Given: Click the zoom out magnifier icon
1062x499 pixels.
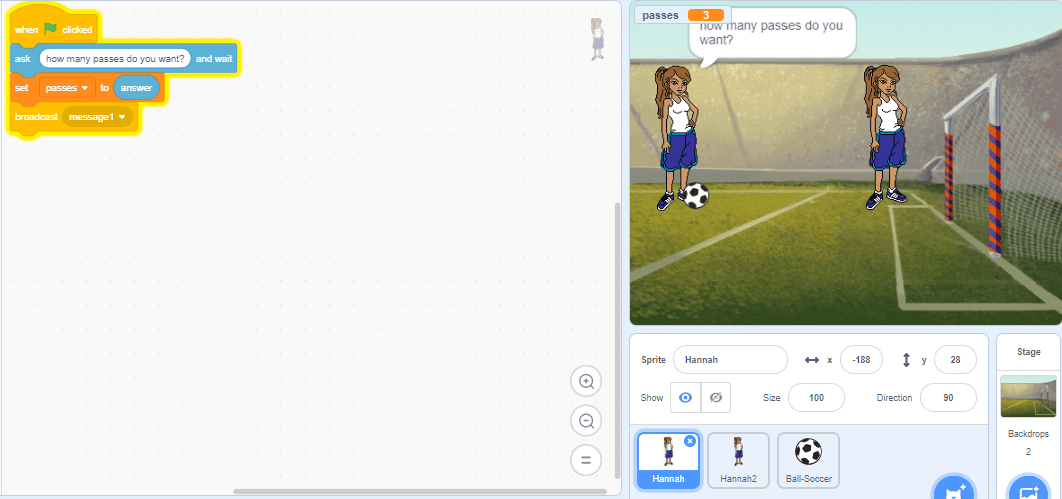Looking at the screenshot, I should coord(586,421).
